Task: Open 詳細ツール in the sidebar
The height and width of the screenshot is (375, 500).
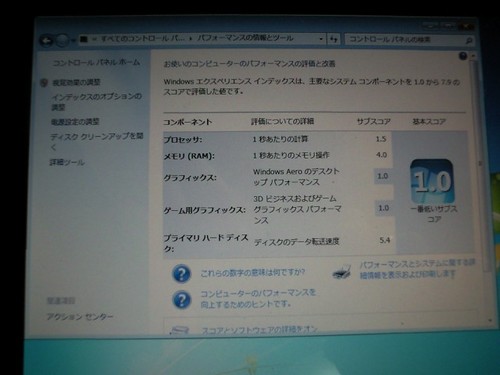Action: tap(67, 162)
